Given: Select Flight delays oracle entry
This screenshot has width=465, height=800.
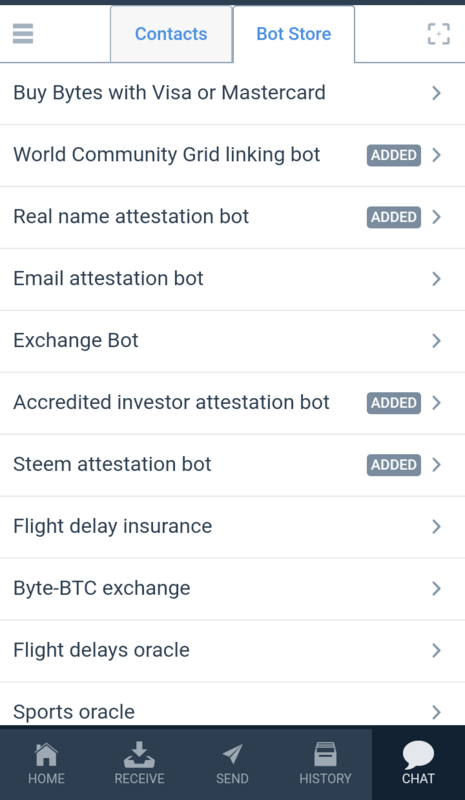Looking at the screenshot, I should [x=232, y=650].
